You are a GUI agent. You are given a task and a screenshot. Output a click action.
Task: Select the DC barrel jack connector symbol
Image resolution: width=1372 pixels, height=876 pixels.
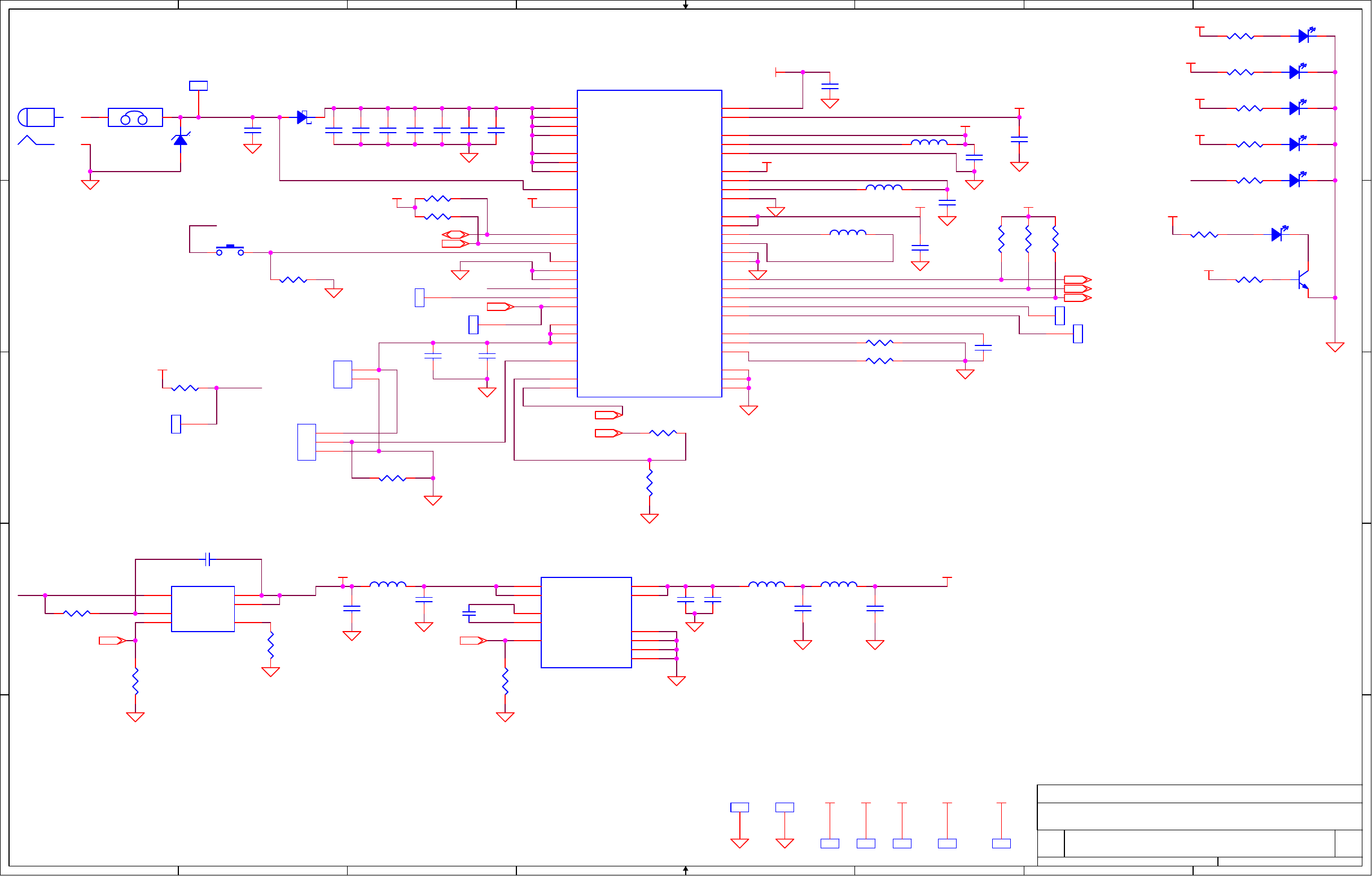(40, 117)
